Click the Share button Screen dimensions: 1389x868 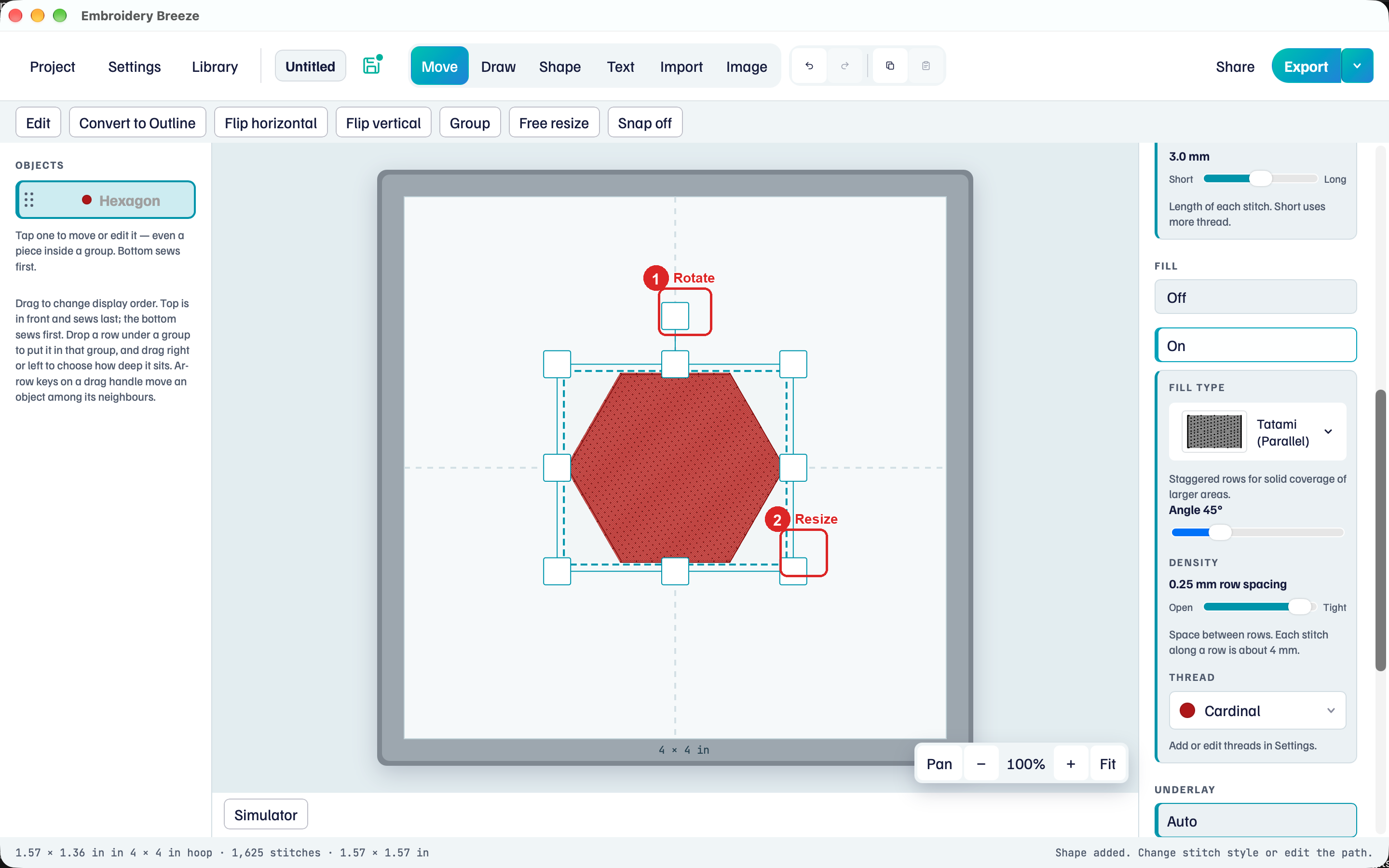point(1235,67)
